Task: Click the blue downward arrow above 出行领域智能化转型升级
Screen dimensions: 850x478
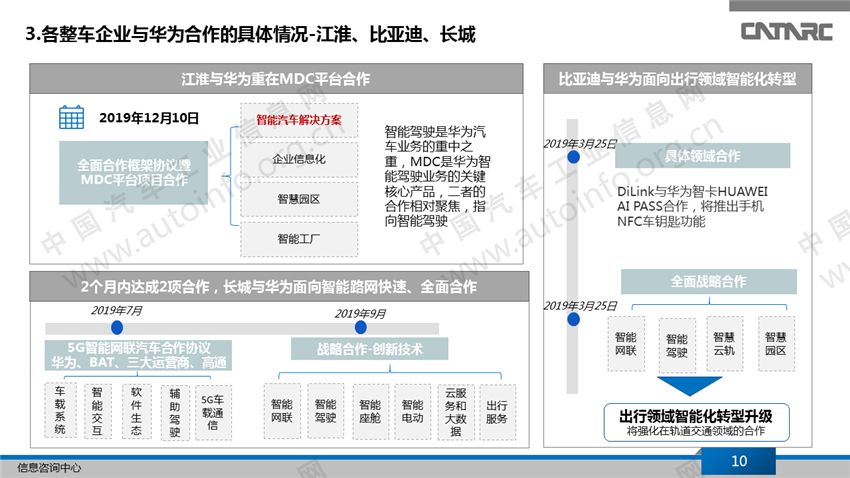Action: [x=689, y=386]
